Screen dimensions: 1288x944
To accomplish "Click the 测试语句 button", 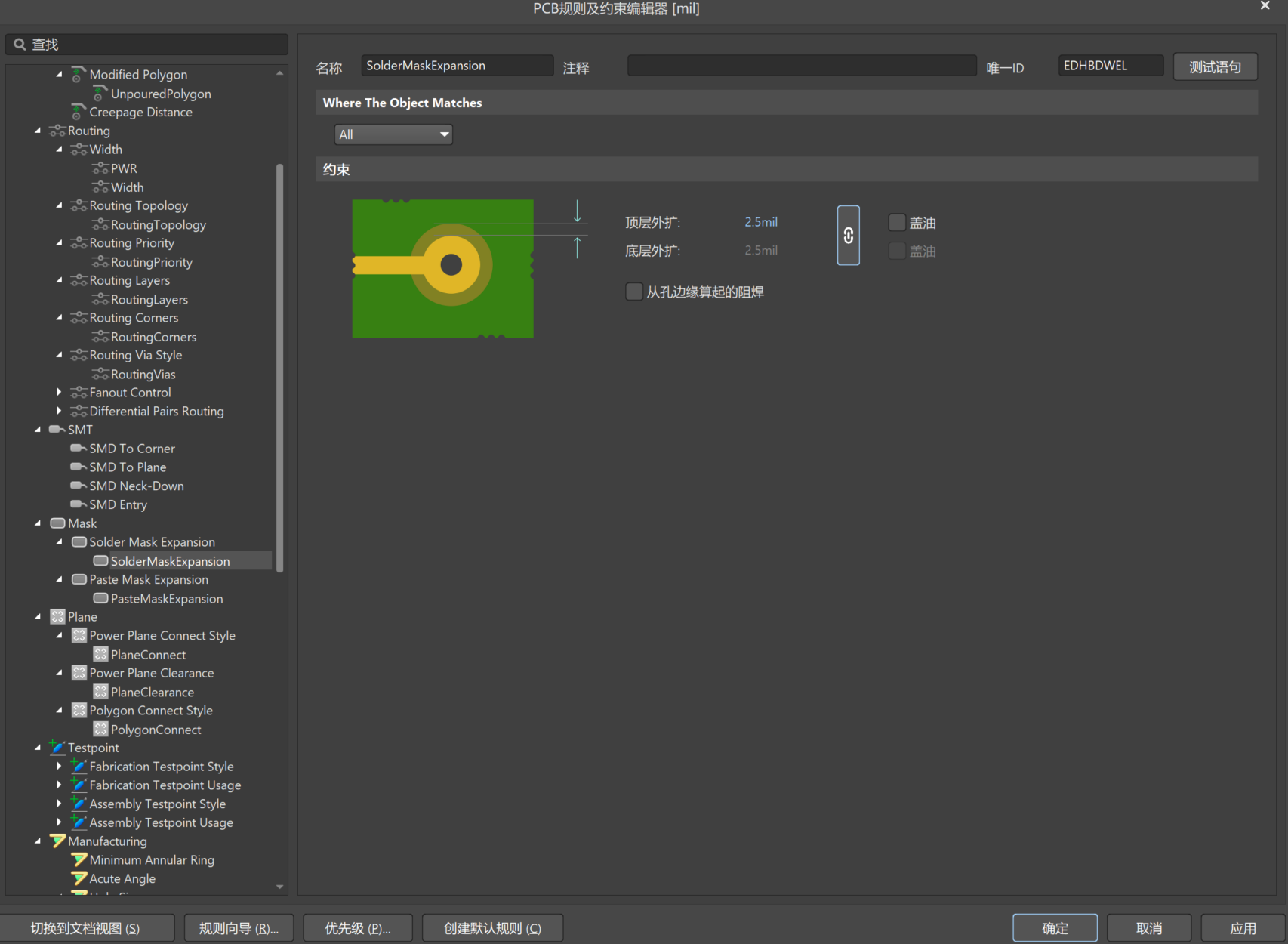I will [1215, 66].
